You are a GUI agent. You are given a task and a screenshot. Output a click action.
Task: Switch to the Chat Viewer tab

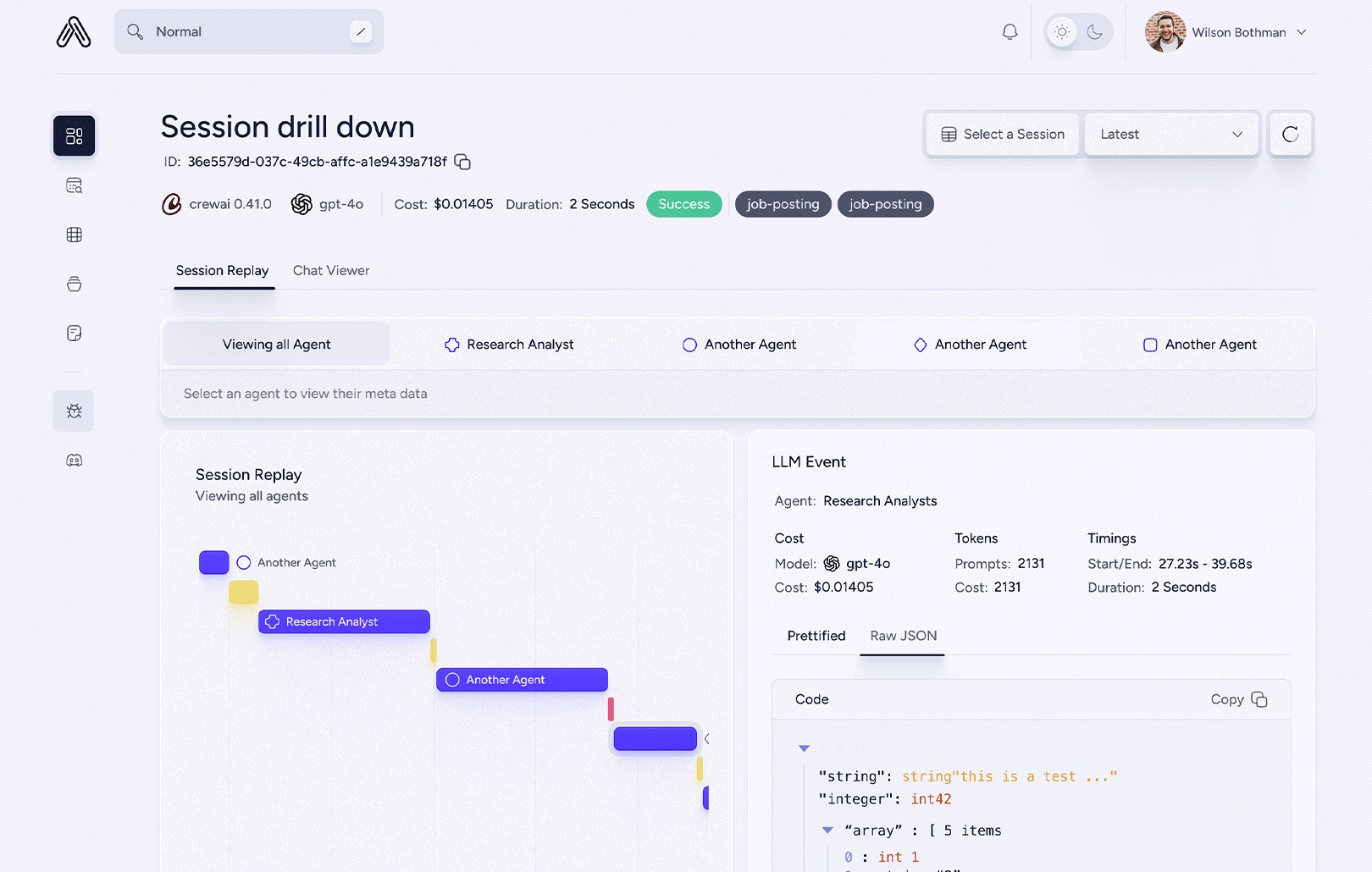(x=331, y=270)
